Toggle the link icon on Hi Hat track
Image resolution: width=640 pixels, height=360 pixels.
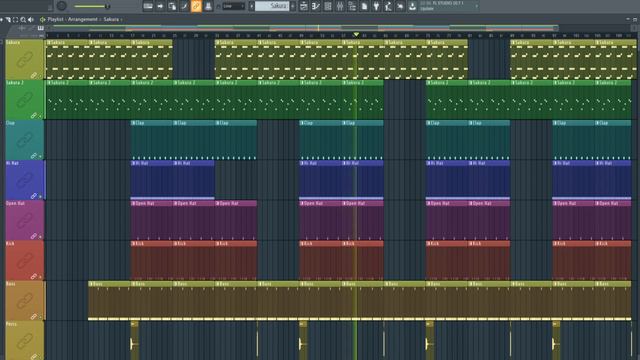point(34,196)
